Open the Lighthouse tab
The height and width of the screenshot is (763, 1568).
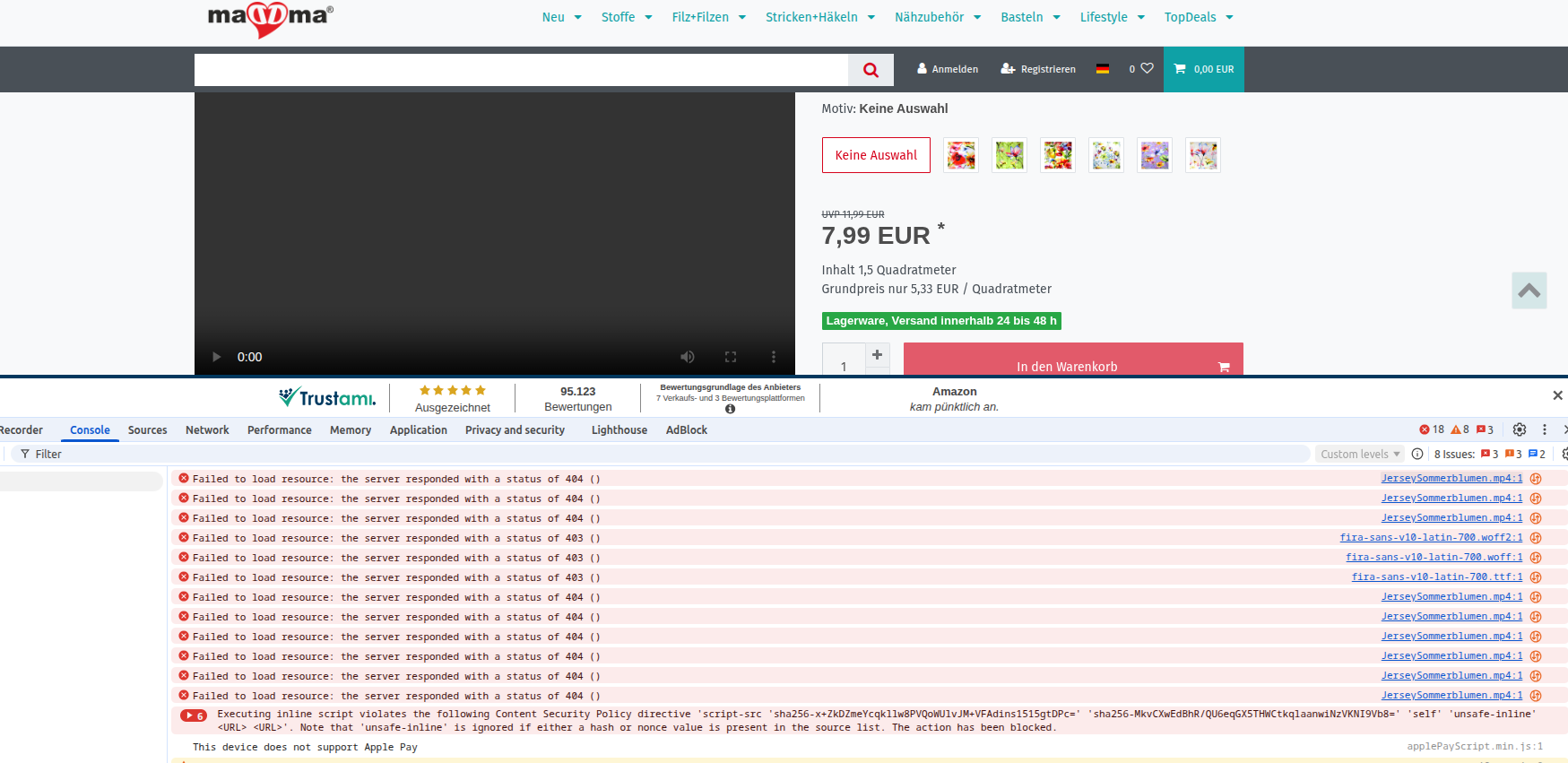coord(619,430)
